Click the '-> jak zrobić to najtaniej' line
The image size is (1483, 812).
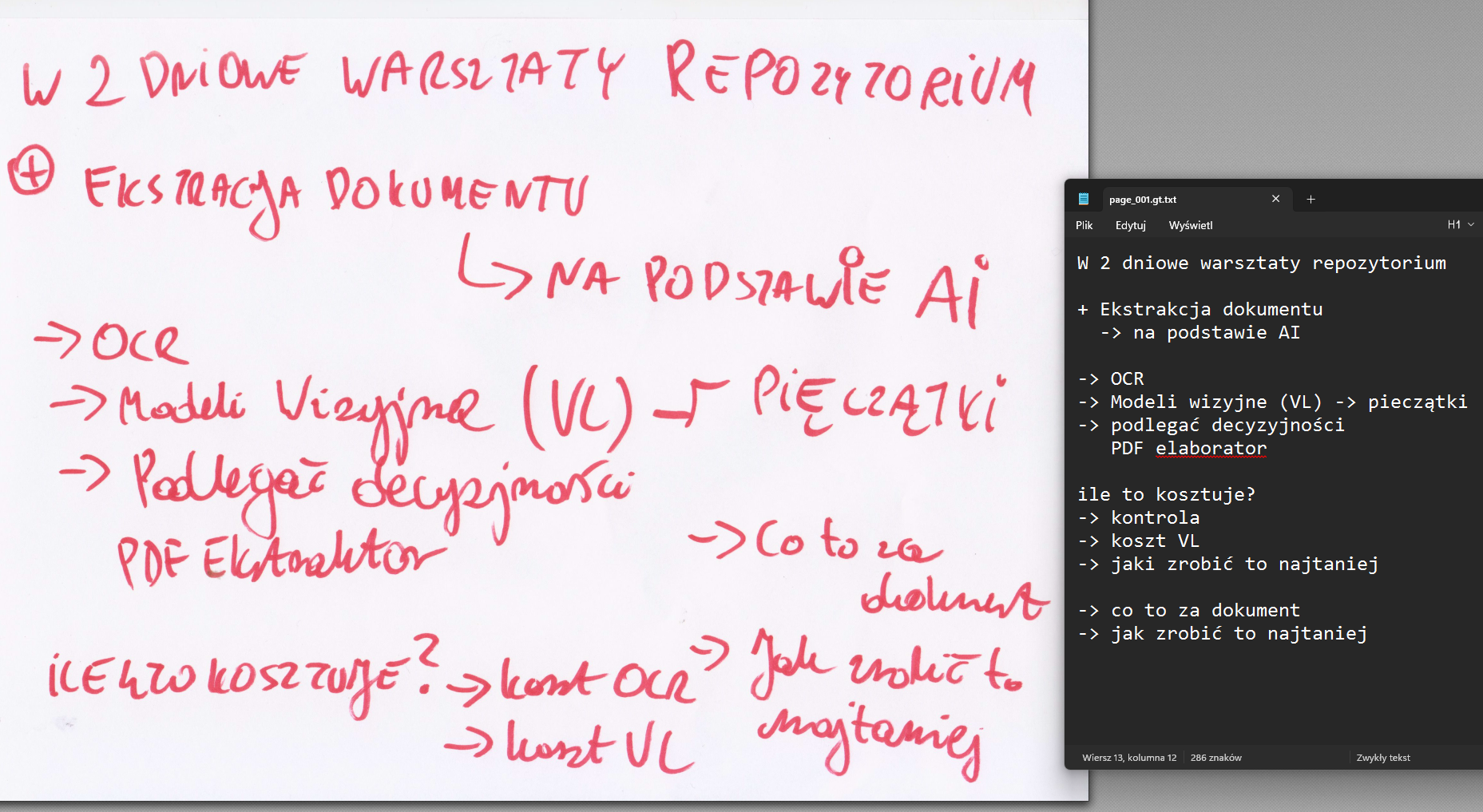[1222, 634]
